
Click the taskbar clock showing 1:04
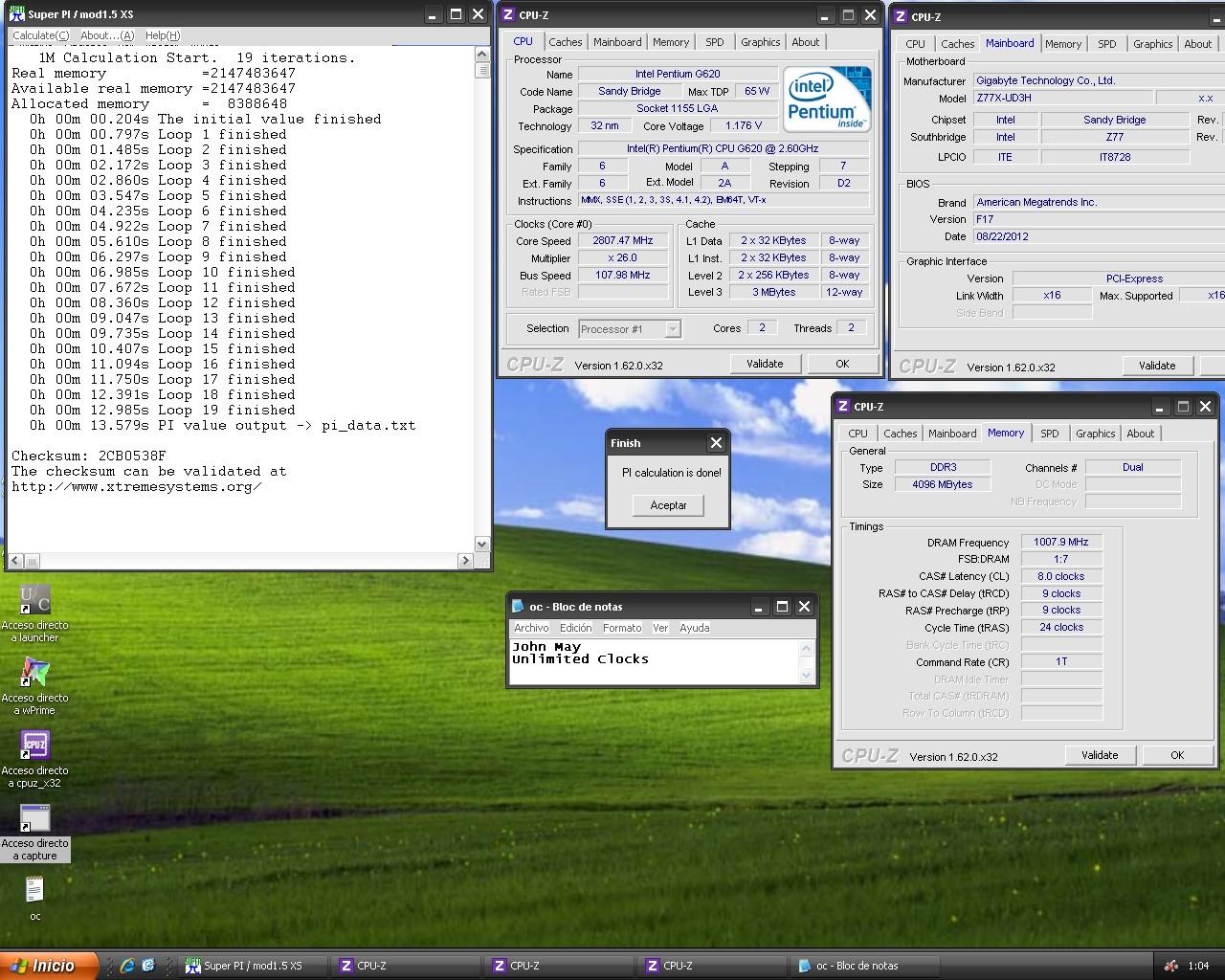pos(1198,966)
